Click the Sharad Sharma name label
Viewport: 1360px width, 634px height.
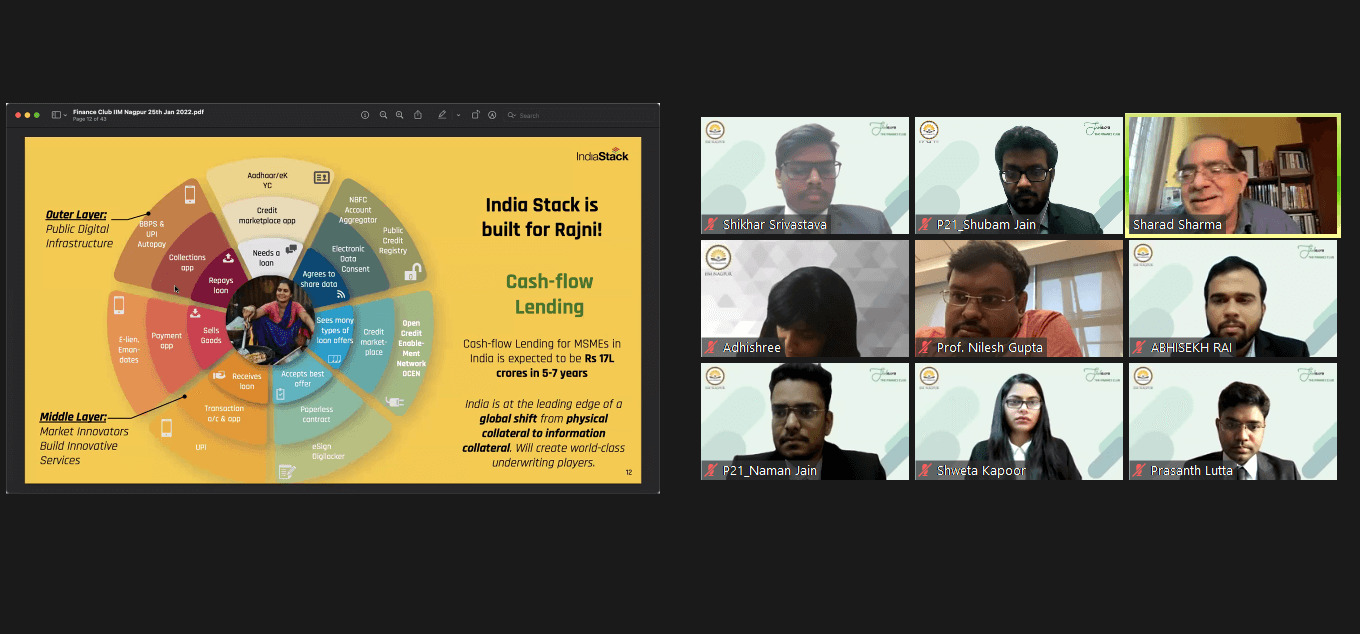1177,225
